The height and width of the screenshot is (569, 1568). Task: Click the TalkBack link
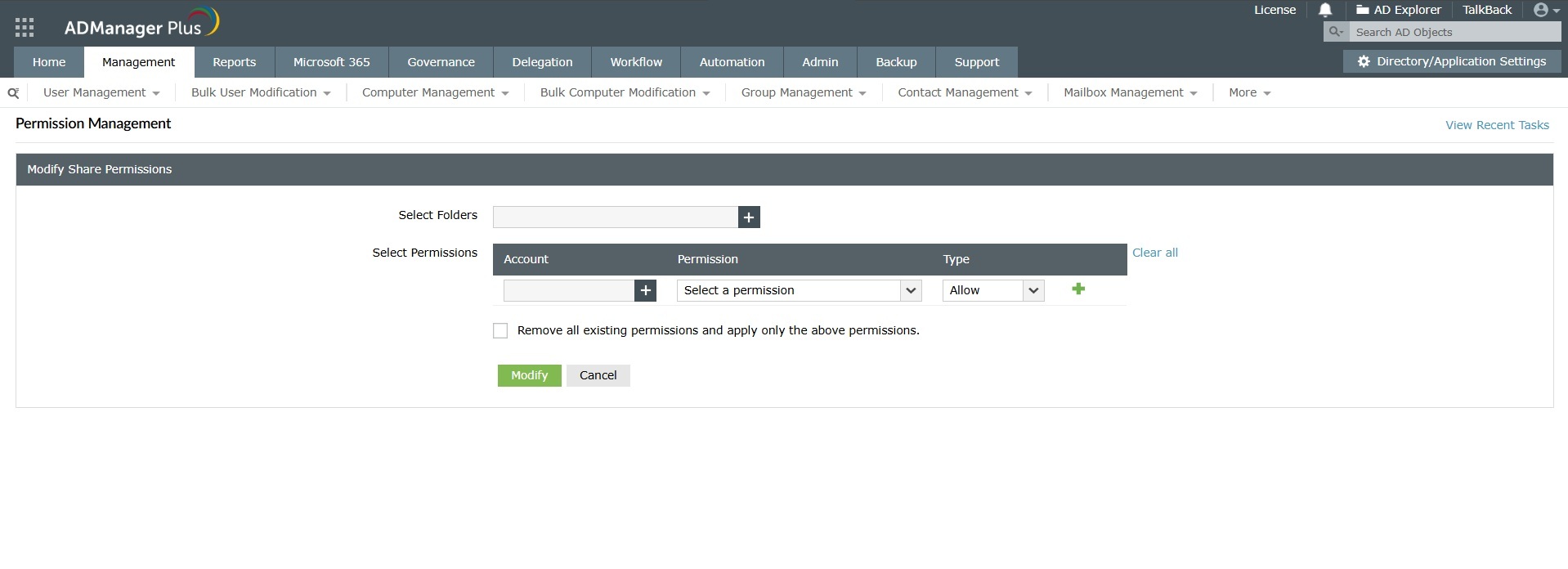1487,10
